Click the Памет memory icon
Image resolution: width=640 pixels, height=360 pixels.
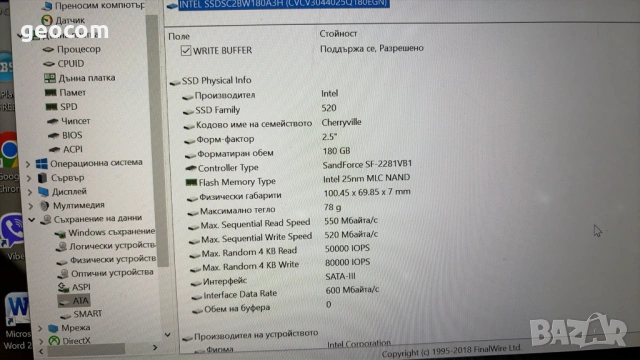pos(50,93)
